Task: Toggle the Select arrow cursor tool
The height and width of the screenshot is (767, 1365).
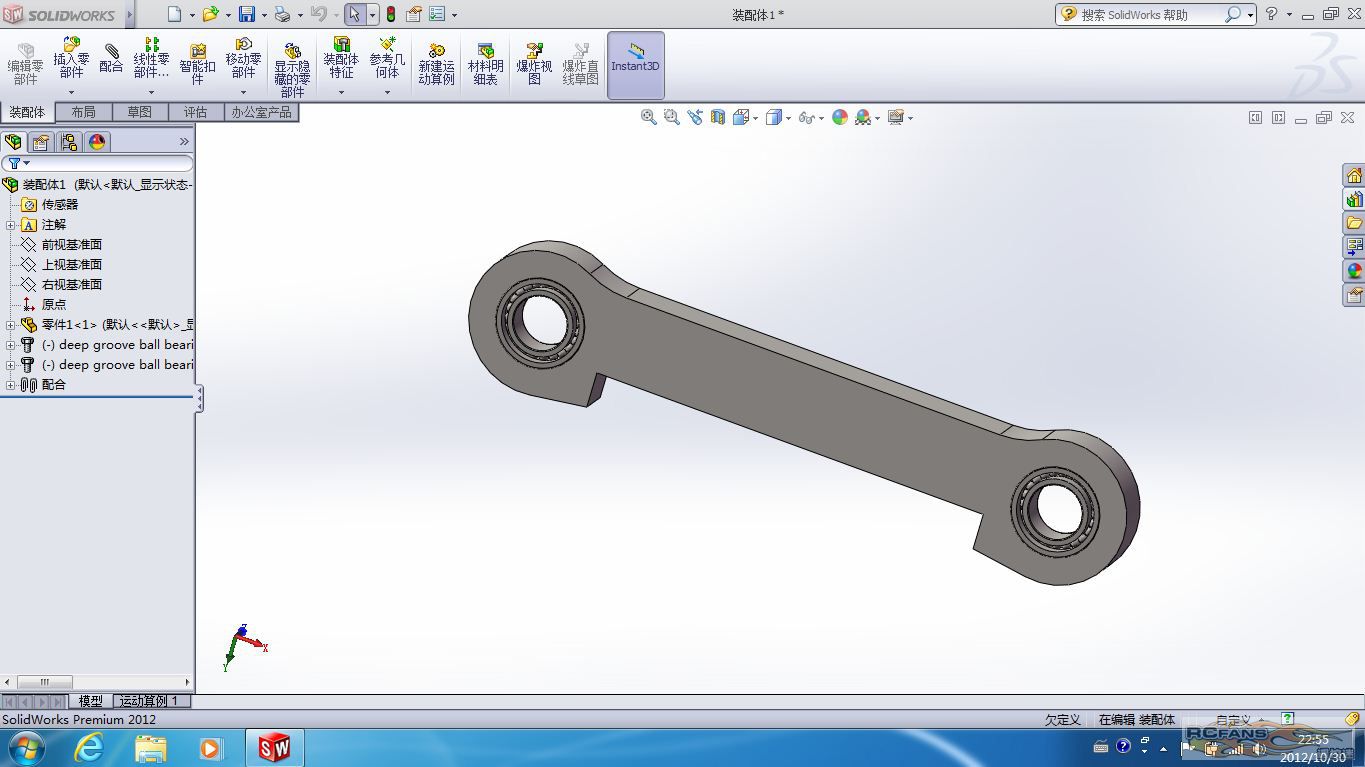Action: point(354,14)
